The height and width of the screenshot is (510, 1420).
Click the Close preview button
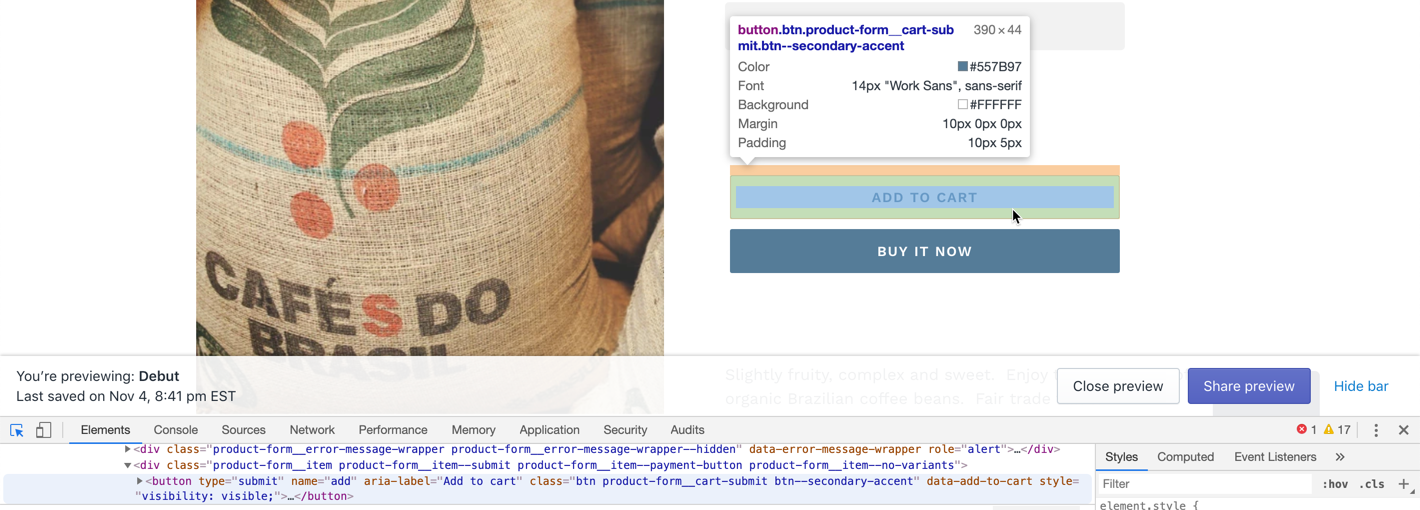[x=1118, y=386]
